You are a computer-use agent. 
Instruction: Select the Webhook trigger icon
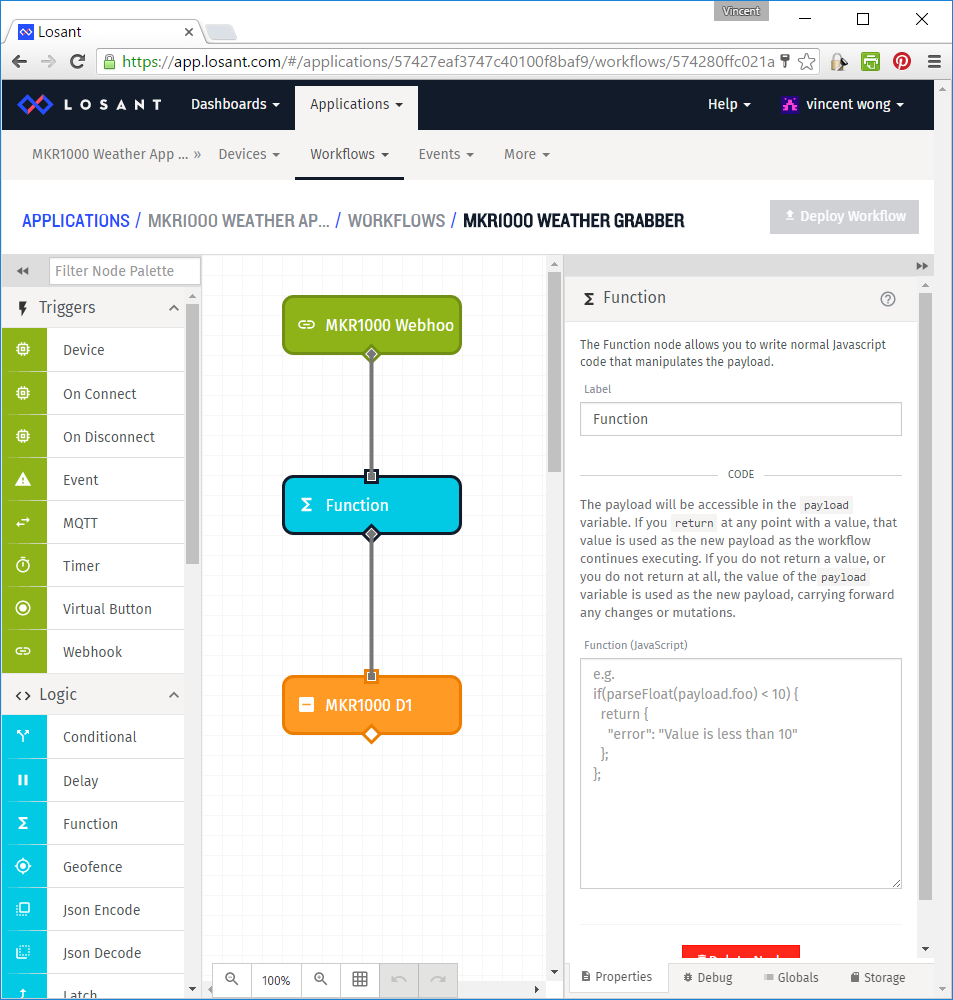(x=24, y=651)
